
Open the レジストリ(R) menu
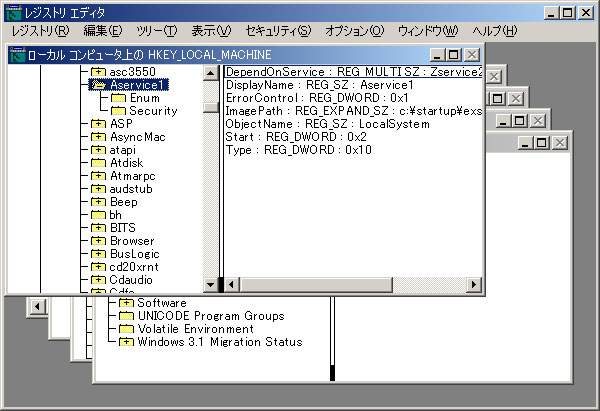(x=40, y=31)
